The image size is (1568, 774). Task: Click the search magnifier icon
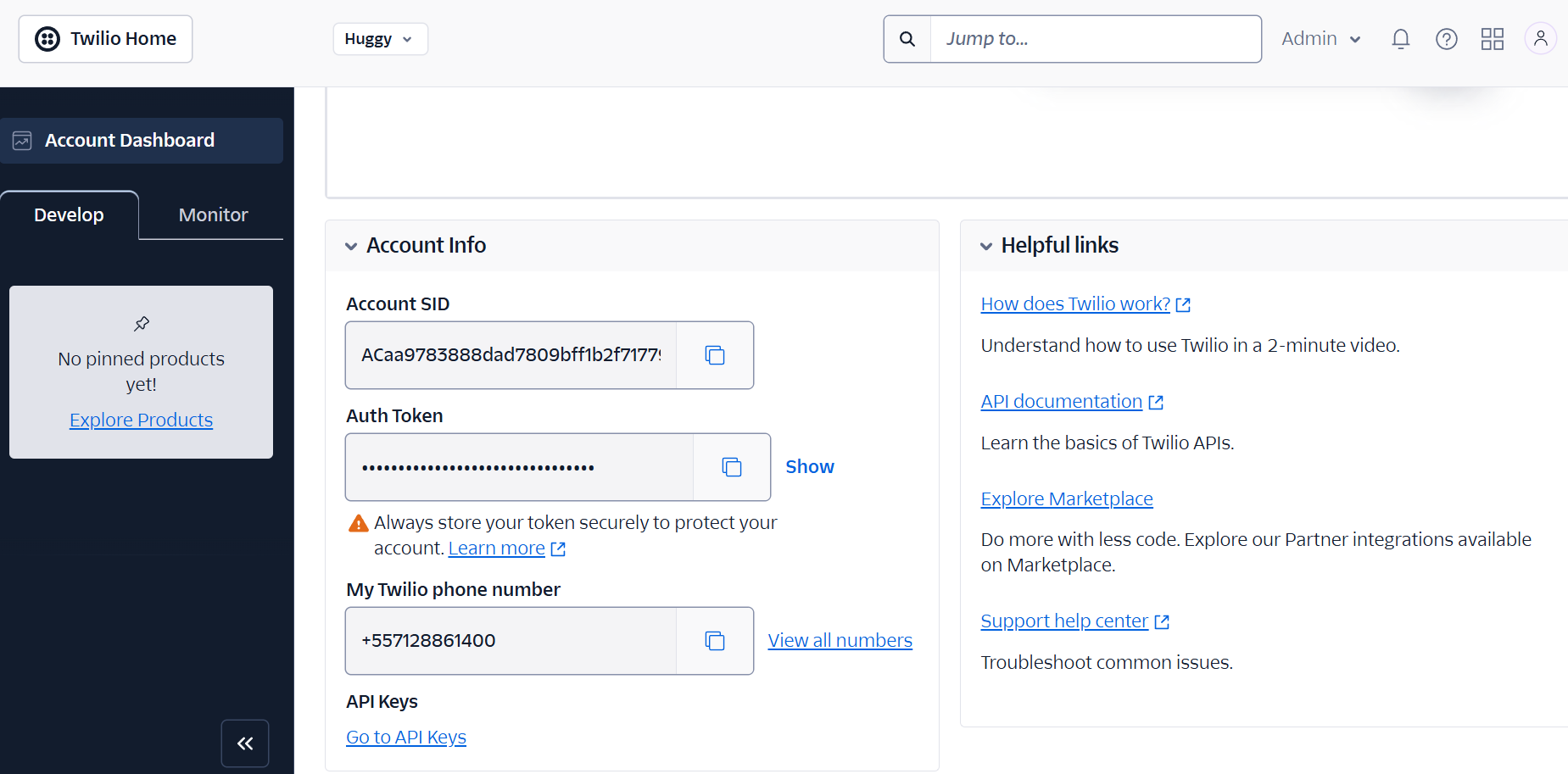(907, 39)
